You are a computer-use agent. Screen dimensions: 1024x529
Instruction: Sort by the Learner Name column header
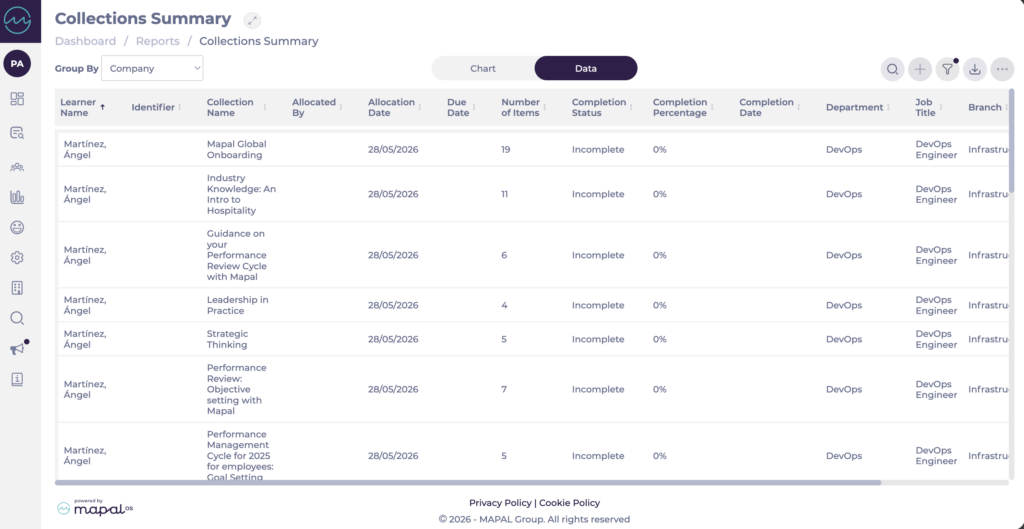pos(78,107)
